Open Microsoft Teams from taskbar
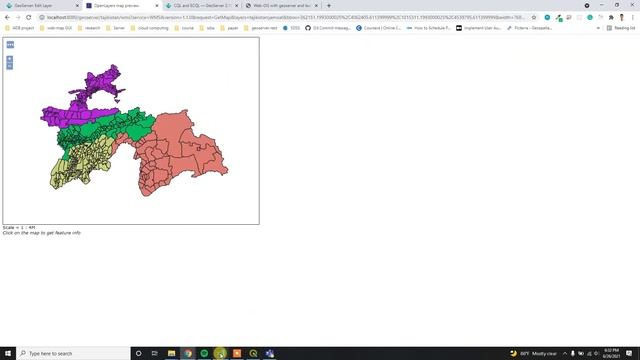The width and height of the screenshot is (640, 360). click(x=269, y=353)
